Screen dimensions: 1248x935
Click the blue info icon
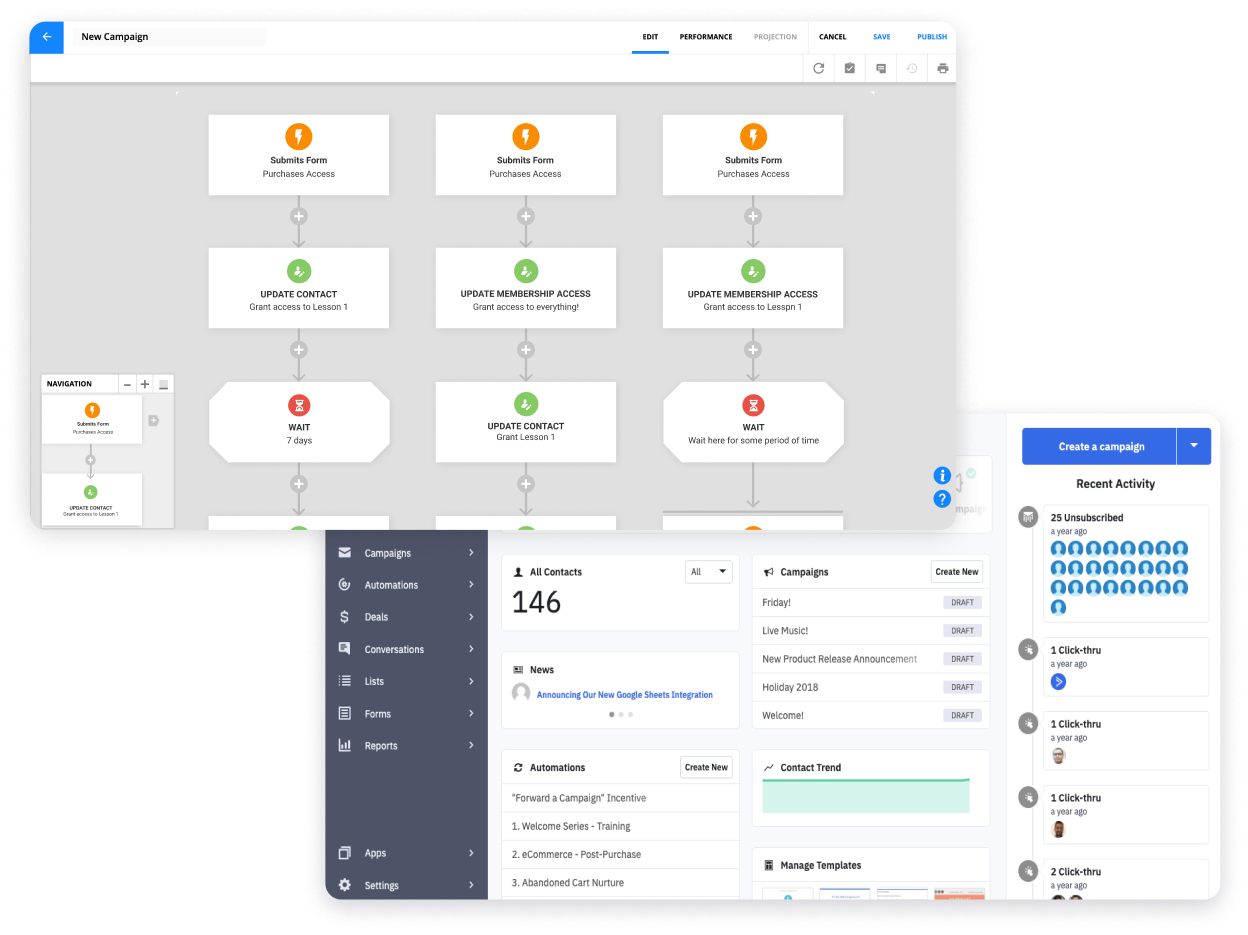[x=941, y=475]
